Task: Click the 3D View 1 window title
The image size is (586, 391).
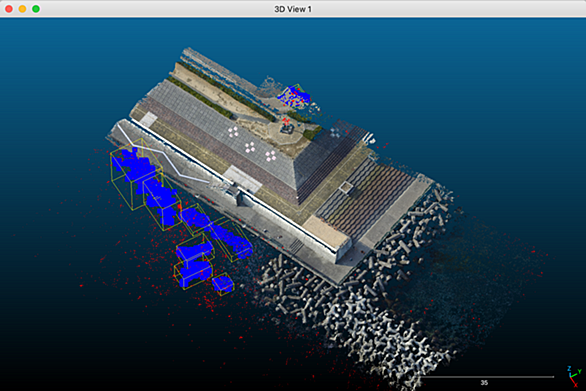Action: (293, 9)
